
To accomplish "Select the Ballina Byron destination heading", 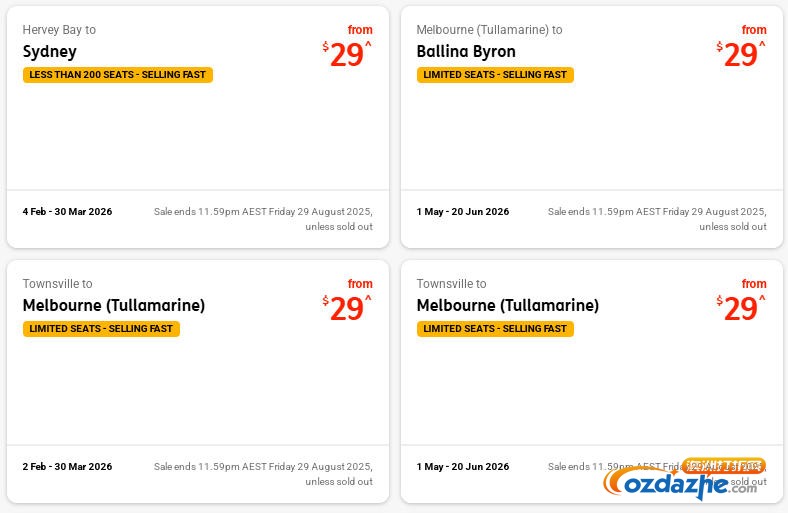I will tap(466, 51).
